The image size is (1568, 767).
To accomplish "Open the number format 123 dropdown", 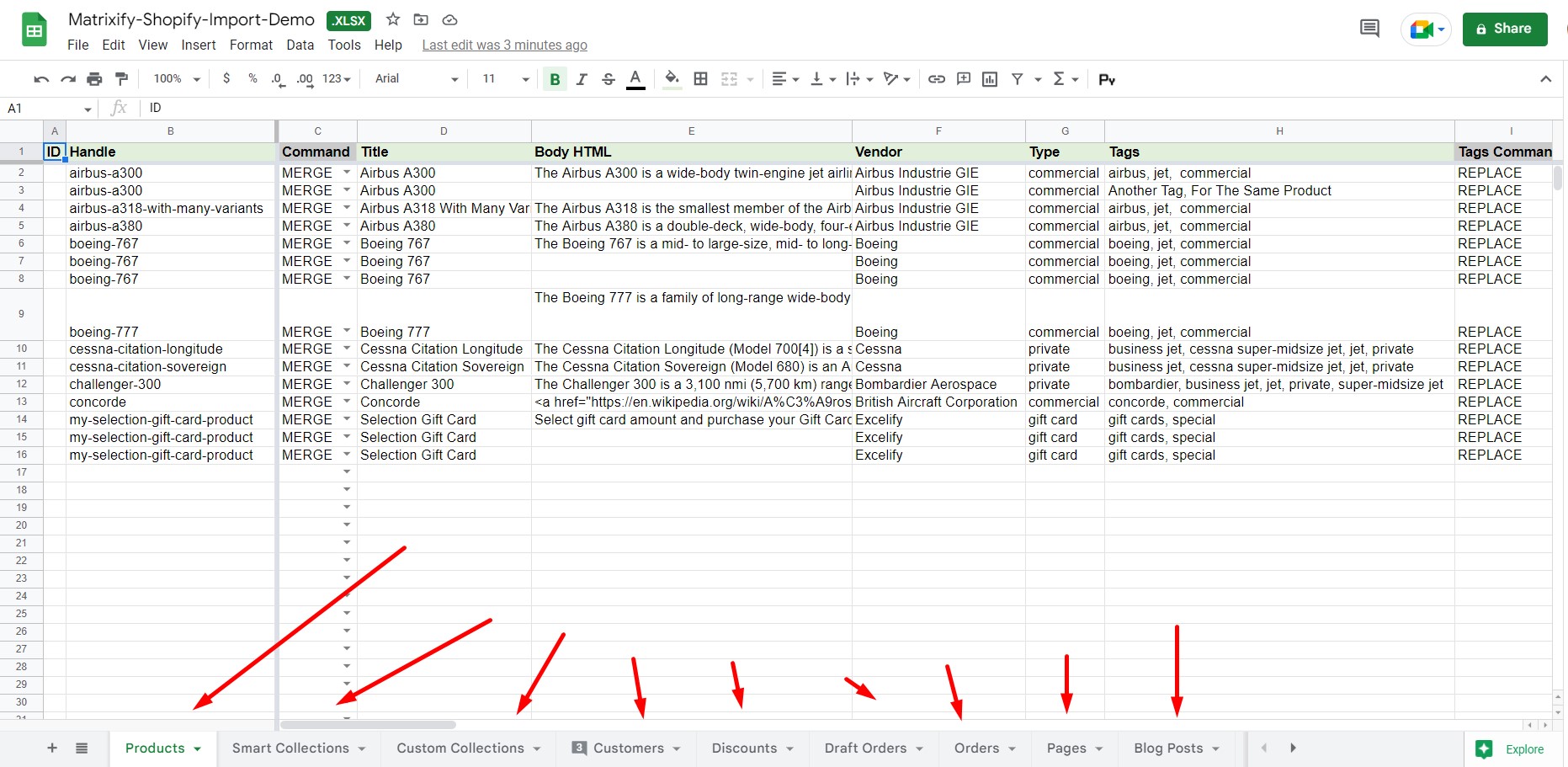I will 336,79.
